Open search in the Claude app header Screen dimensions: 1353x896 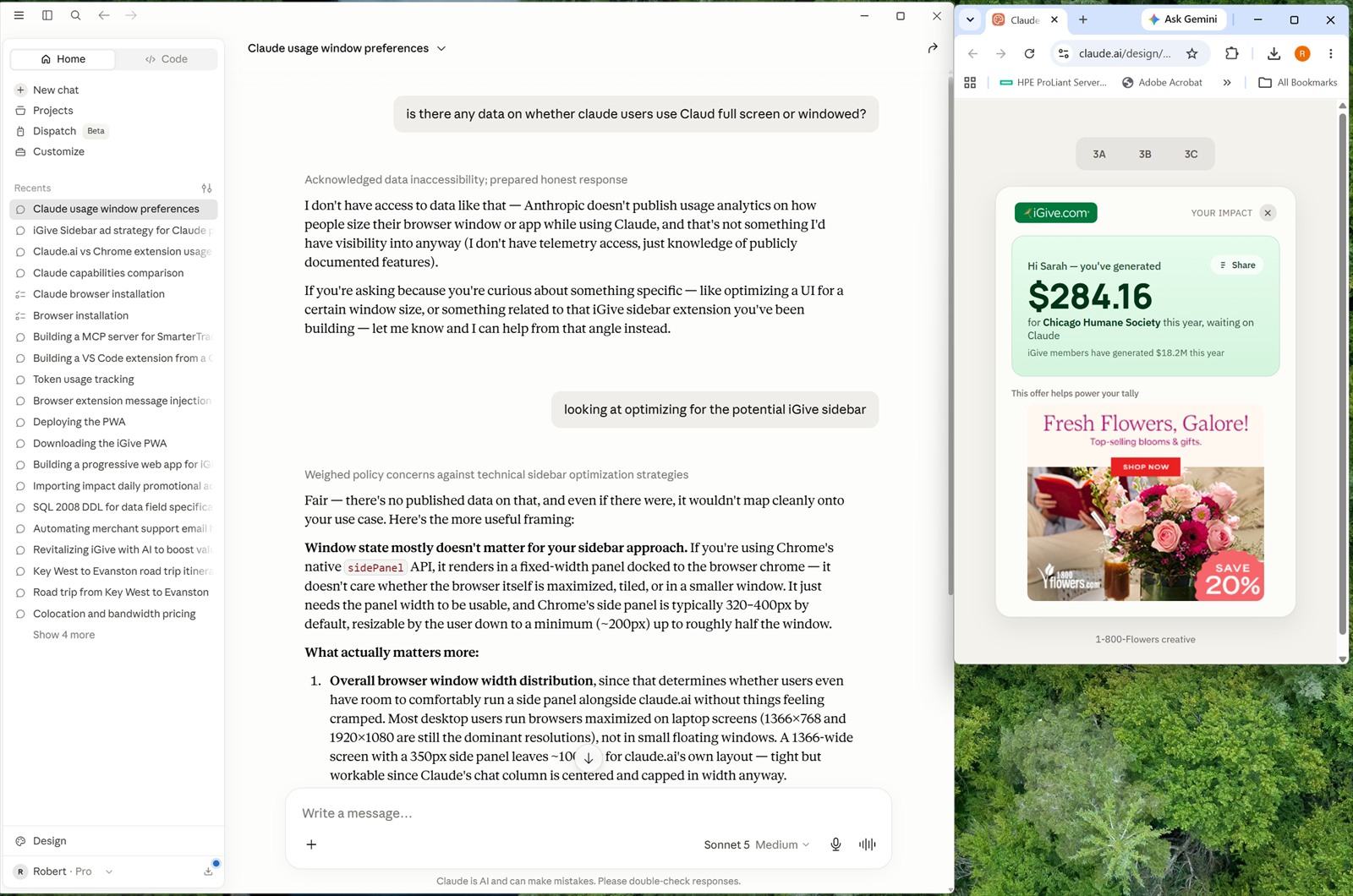pyautogui.click(x=75, y=15)
